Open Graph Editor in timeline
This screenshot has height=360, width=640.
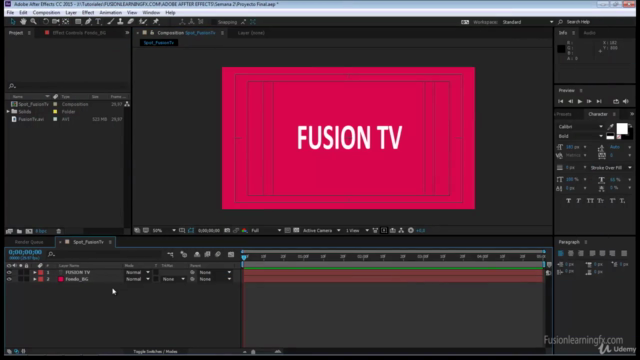pos(231,254)
